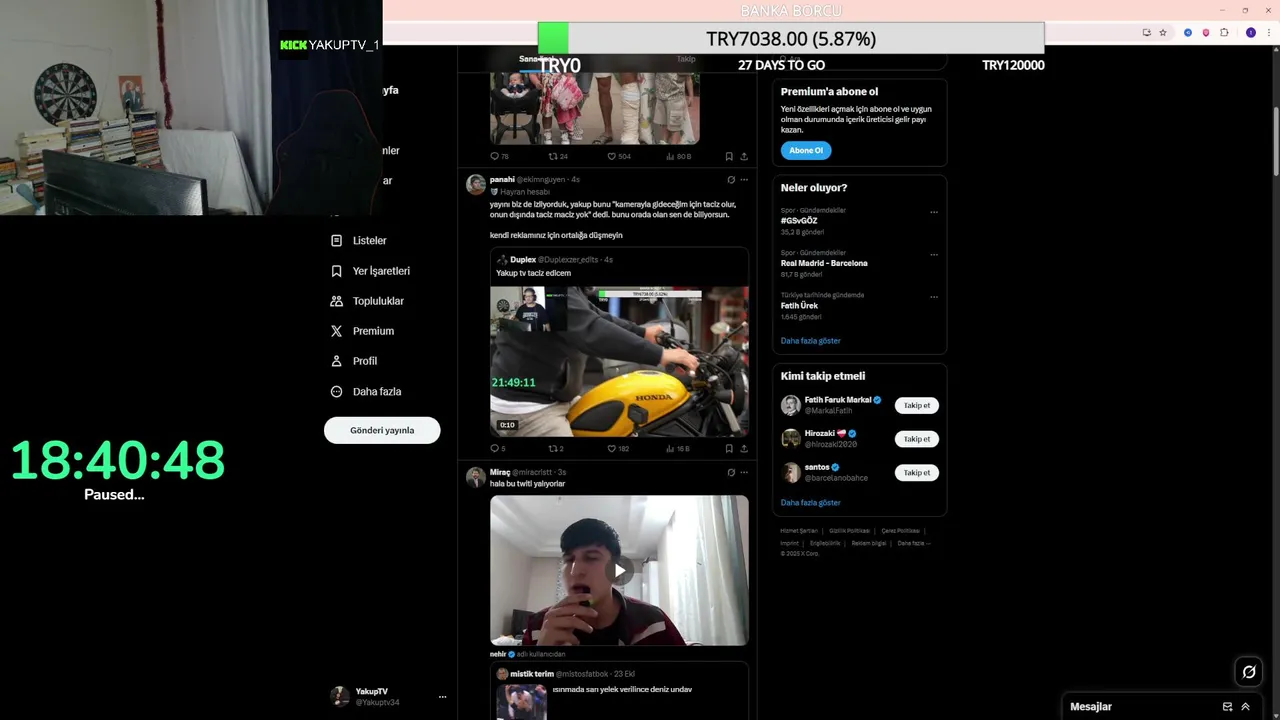Bookmark the top post with 504 likes
The height and width of the screenshot is (720, 1280).
pos(729,157)
